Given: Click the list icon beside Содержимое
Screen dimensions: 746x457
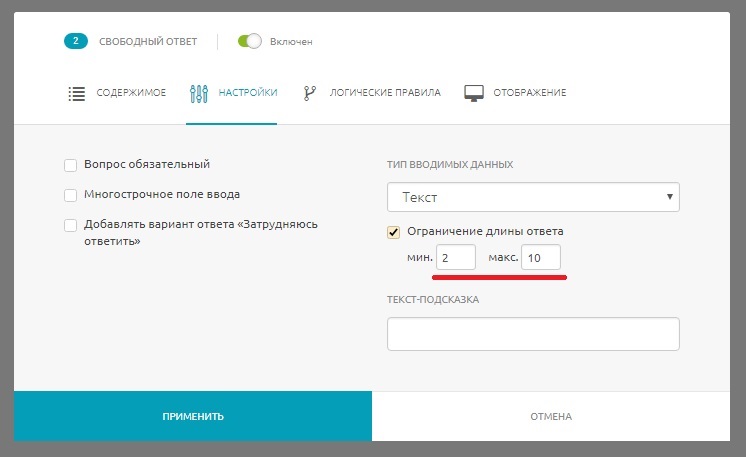Looking at the screenshot, I should pyautogui.click(x=76, y=93).
